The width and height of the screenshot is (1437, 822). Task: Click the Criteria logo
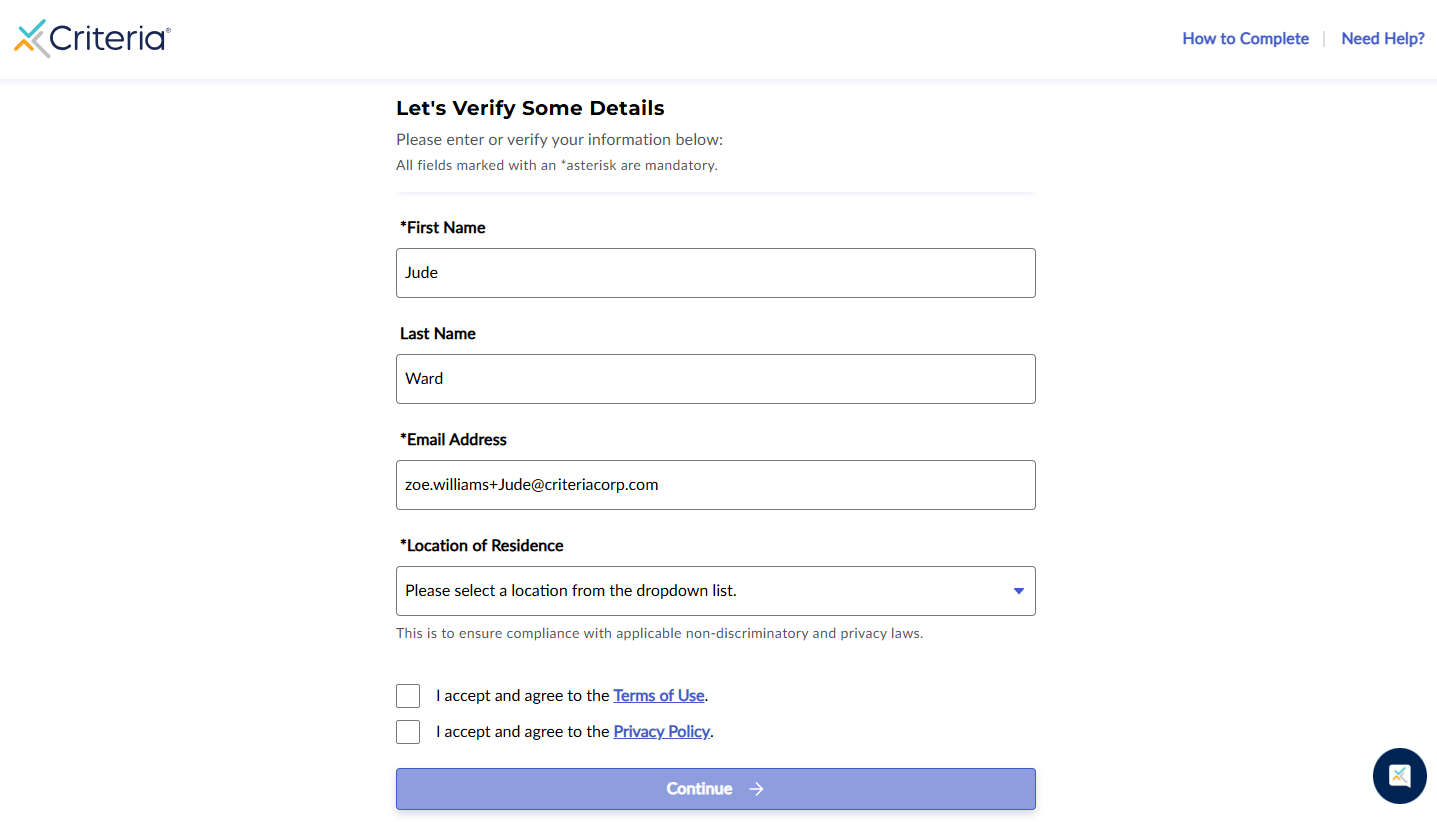92,38
